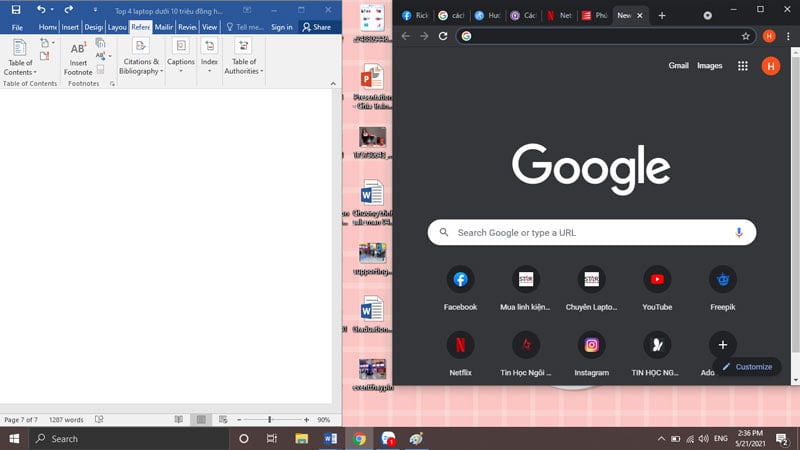The image size is (800, 450).
Task: Open the Instagram shortcut
Action: [x=591, y=345]
